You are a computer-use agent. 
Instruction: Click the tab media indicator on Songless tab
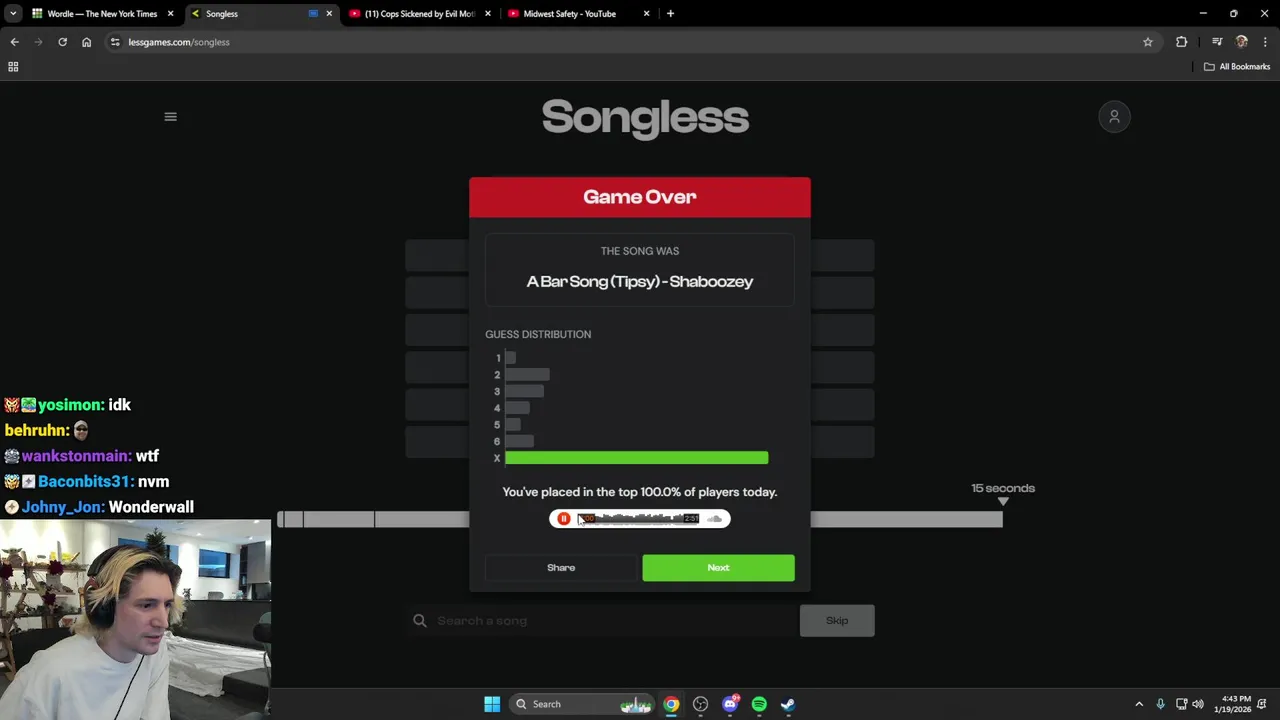(313, 14)
